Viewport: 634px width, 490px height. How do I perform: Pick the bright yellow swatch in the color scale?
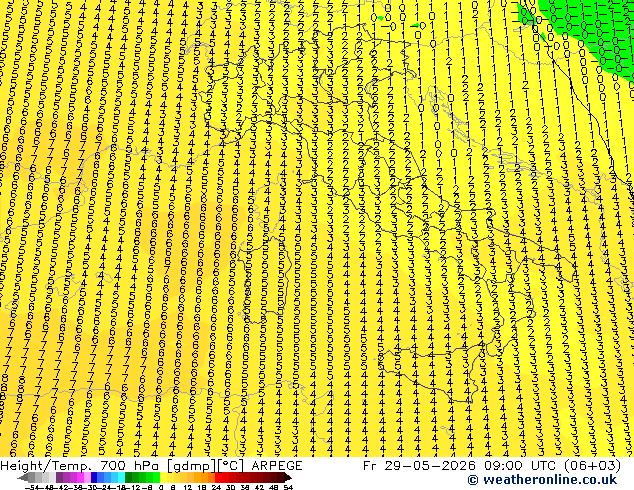click(163, 477)
